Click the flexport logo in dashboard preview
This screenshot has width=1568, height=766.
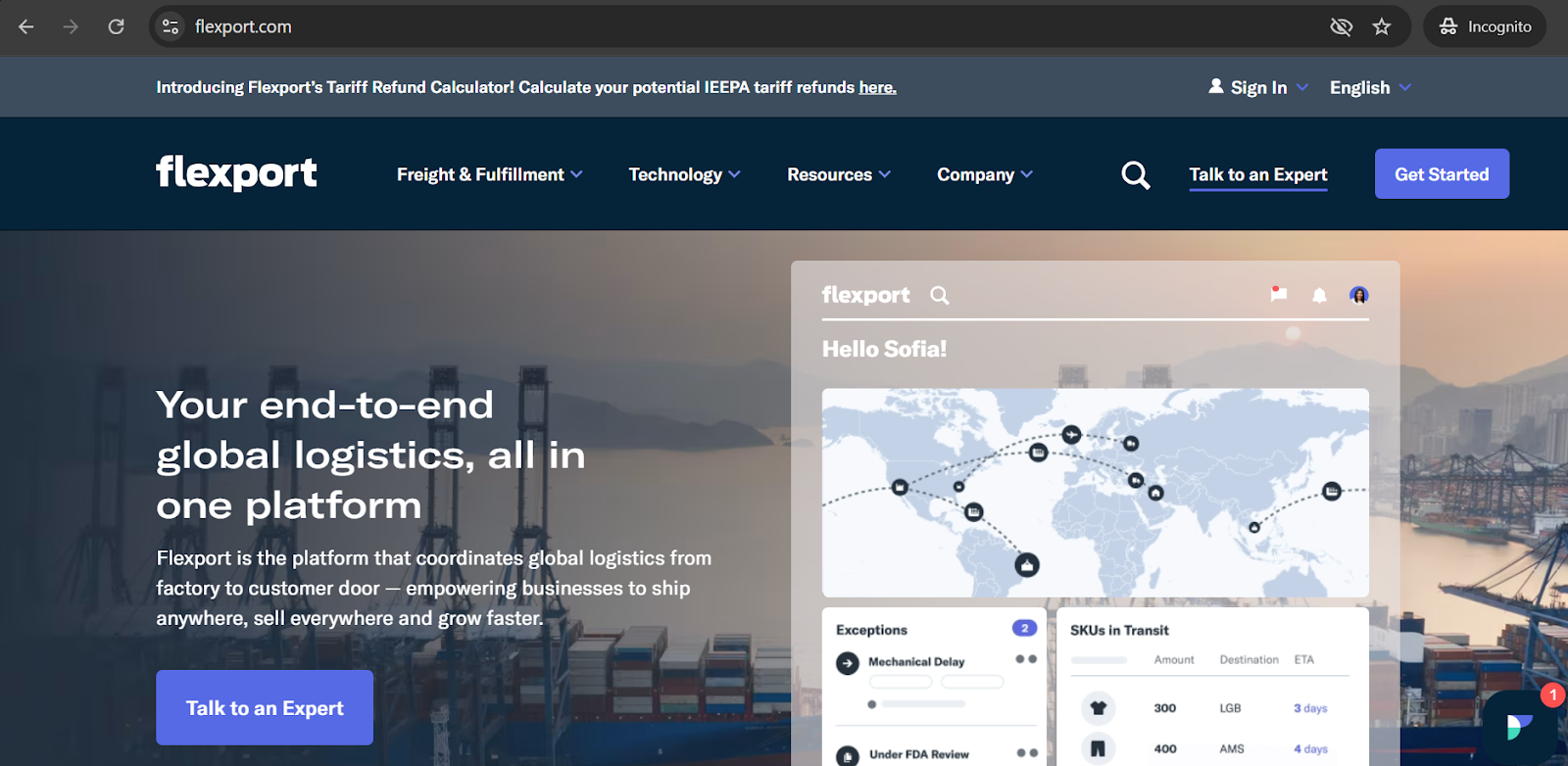tap(865, 295)
